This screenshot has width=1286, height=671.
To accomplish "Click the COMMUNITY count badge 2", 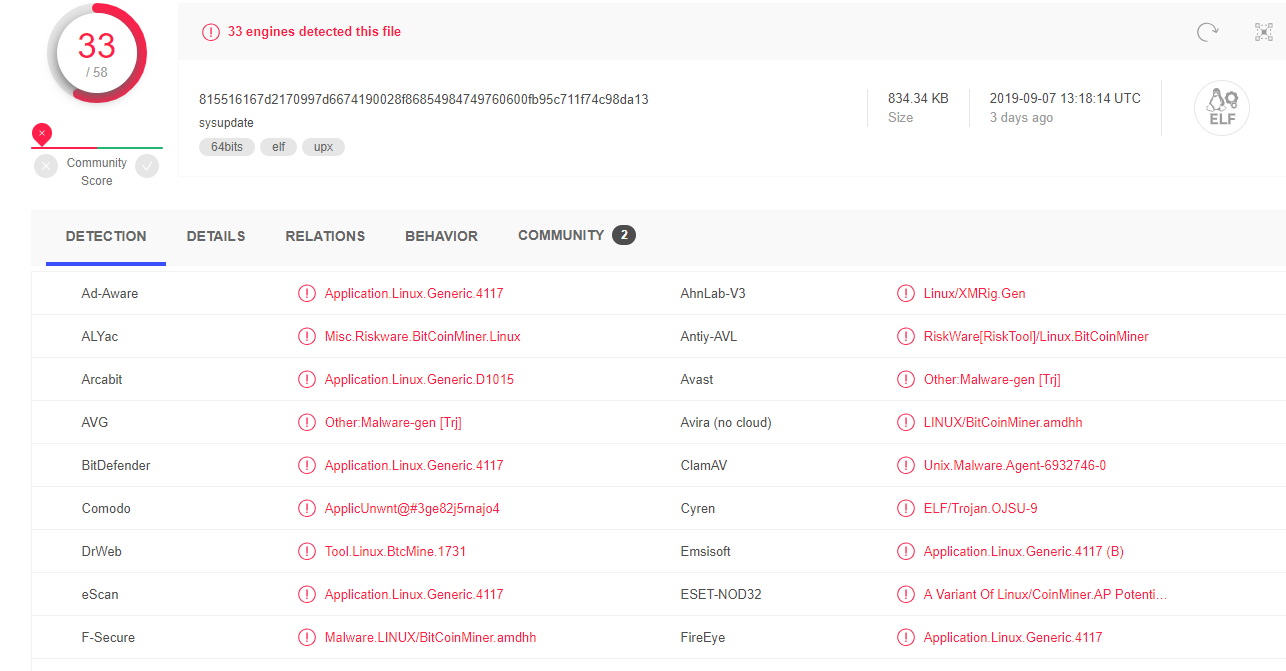I will click(x=624, y=236).
